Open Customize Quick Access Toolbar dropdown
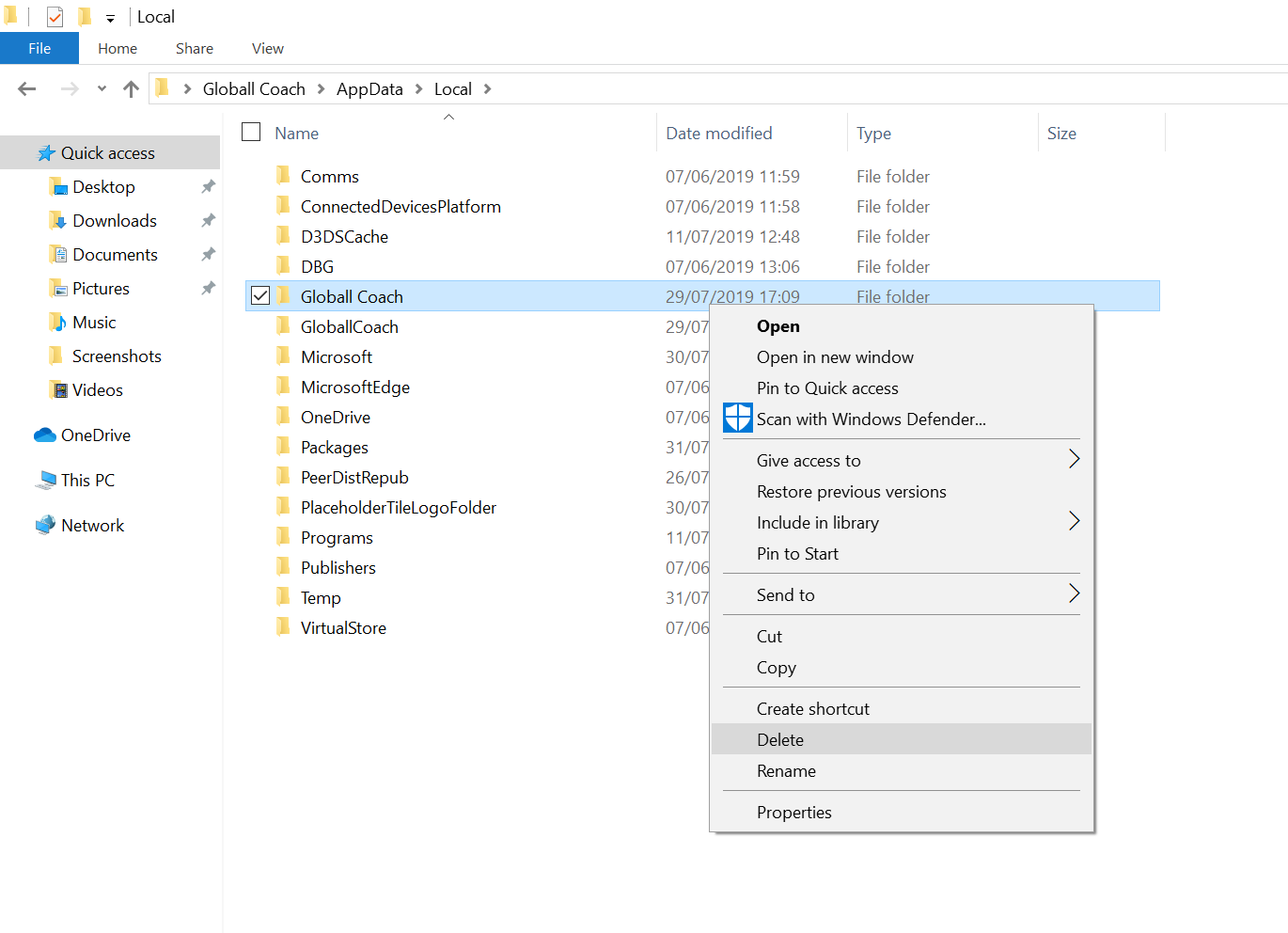1288x933 pixels. (x=110, y=18)
